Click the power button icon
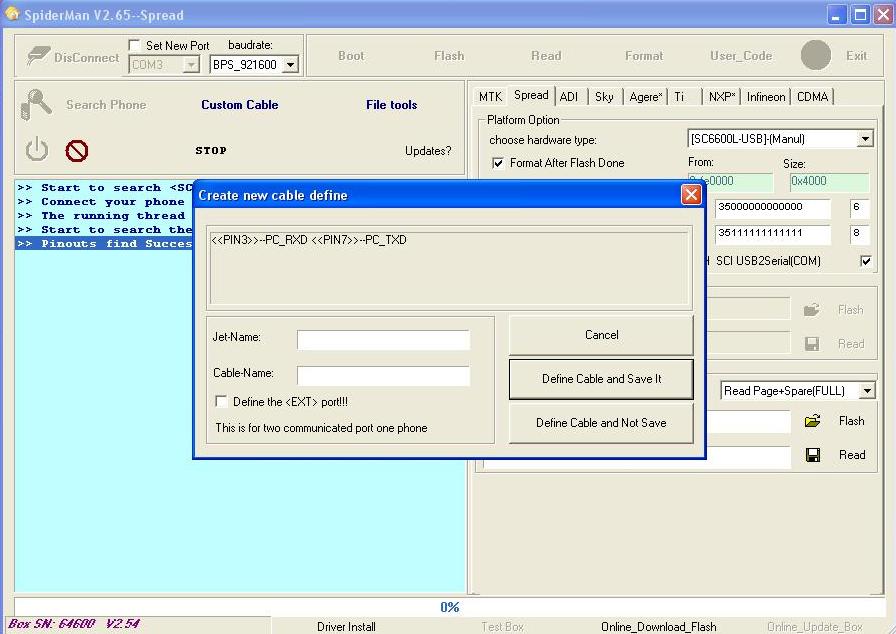The height and width of the screenshot is (634, 896). point(37,150)
